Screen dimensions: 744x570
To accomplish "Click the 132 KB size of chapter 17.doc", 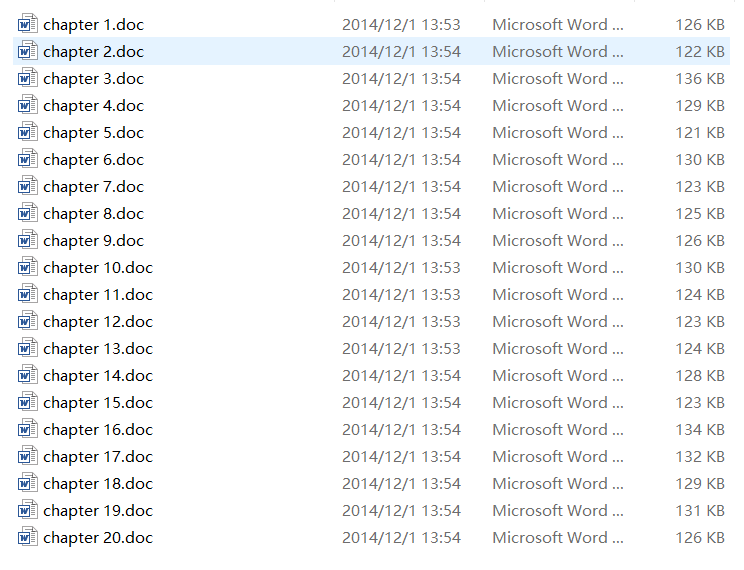I will pos(700,457).
